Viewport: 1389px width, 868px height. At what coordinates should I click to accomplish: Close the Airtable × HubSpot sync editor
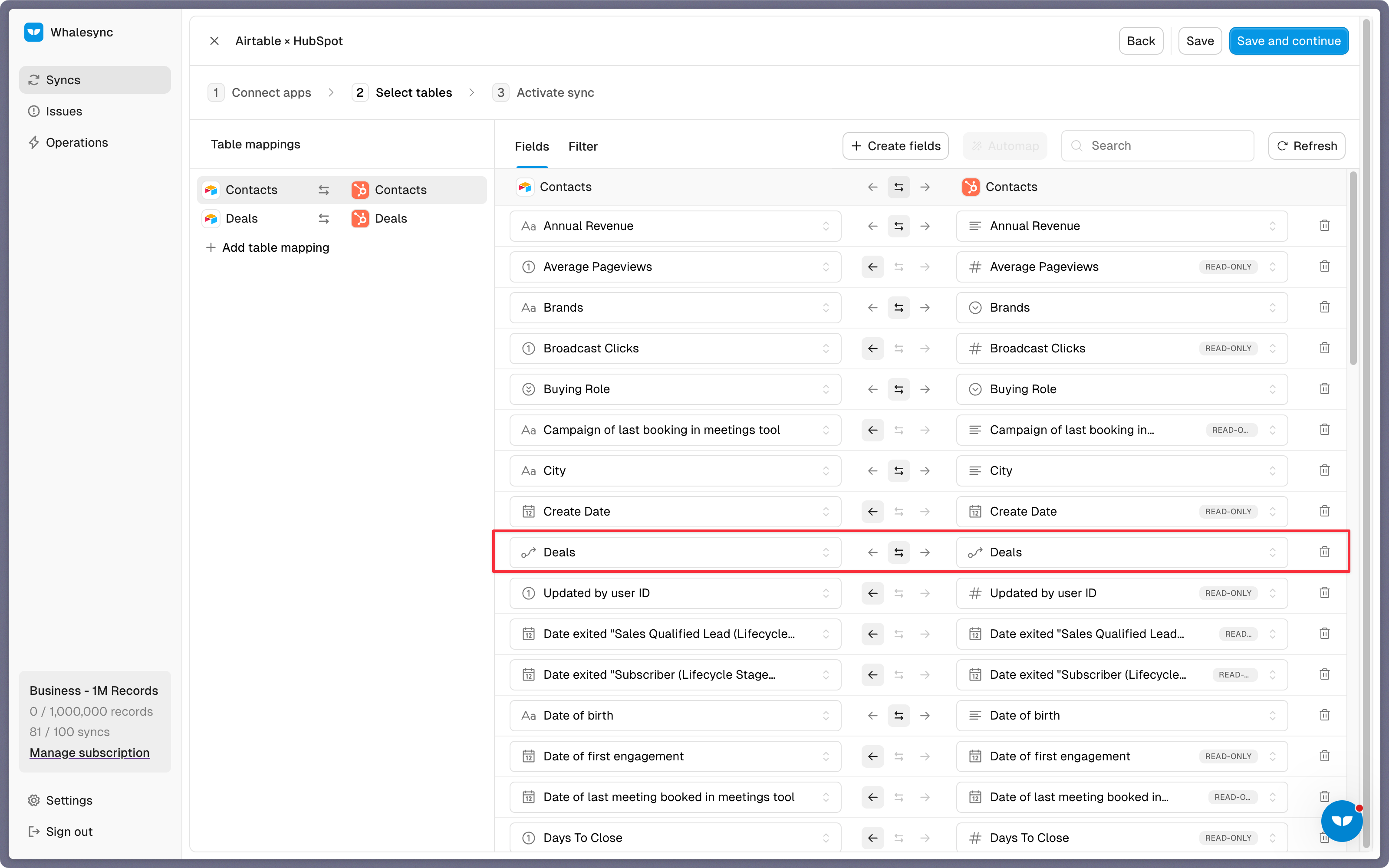(214, 41)
